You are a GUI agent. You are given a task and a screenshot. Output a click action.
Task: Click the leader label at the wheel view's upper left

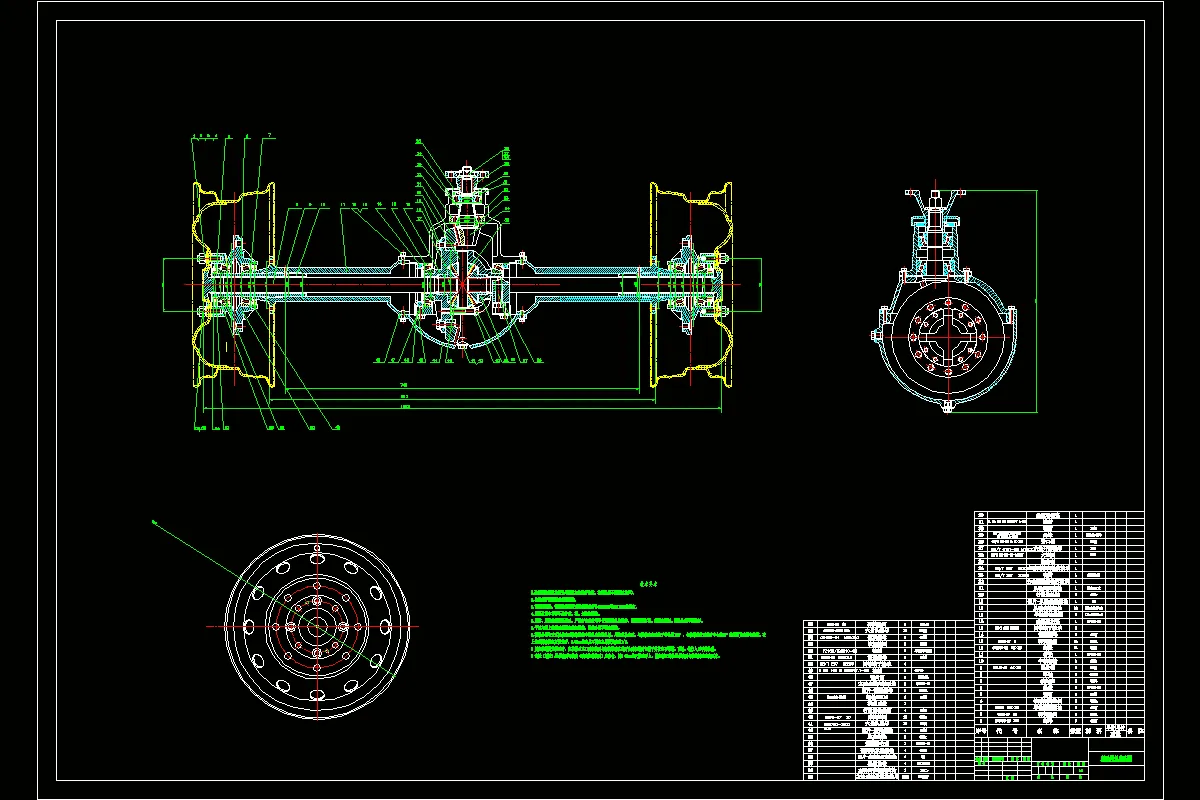point(155,520)
